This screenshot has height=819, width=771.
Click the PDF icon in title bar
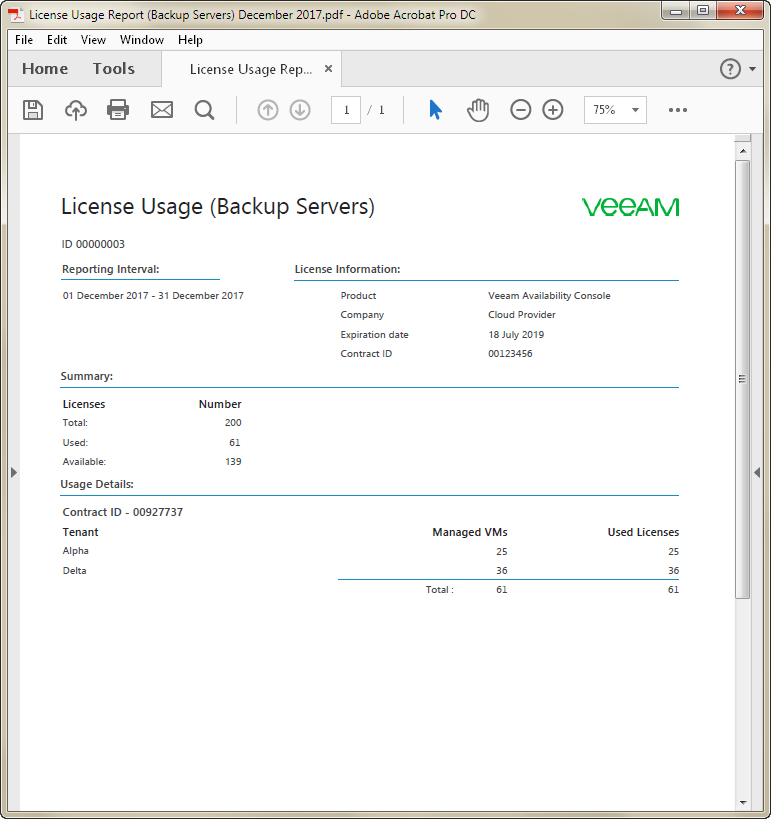16,15
